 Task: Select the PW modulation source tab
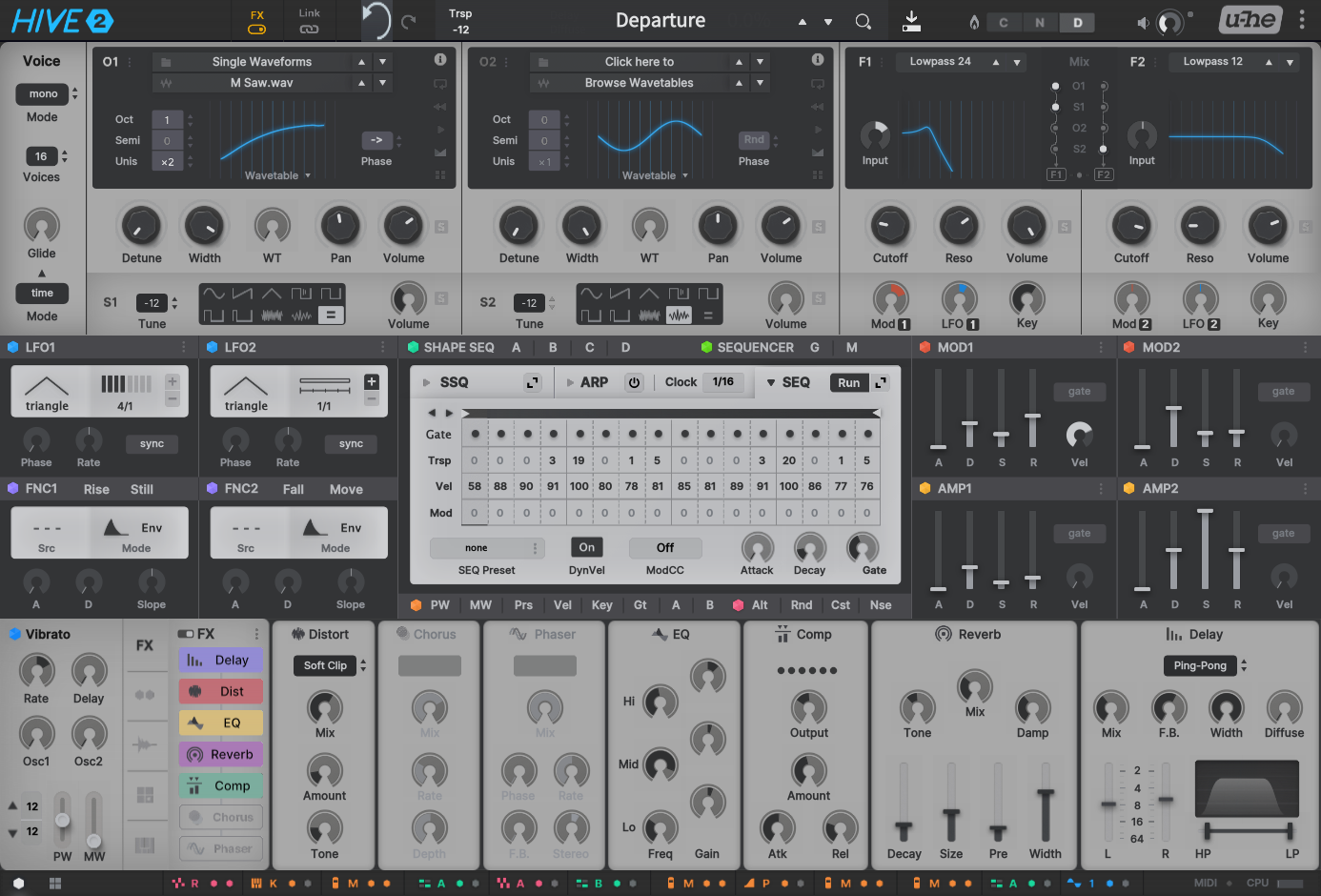coord(440,604)
